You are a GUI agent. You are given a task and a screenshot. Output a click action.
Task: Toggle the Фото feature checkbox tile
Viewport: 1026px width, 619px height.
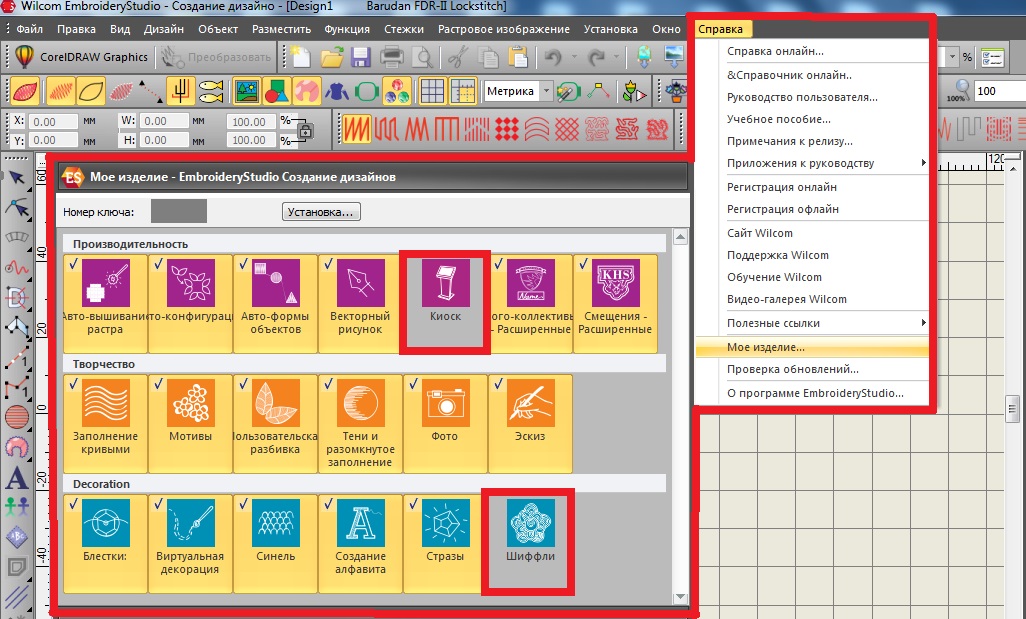click(x=444, y=422)
